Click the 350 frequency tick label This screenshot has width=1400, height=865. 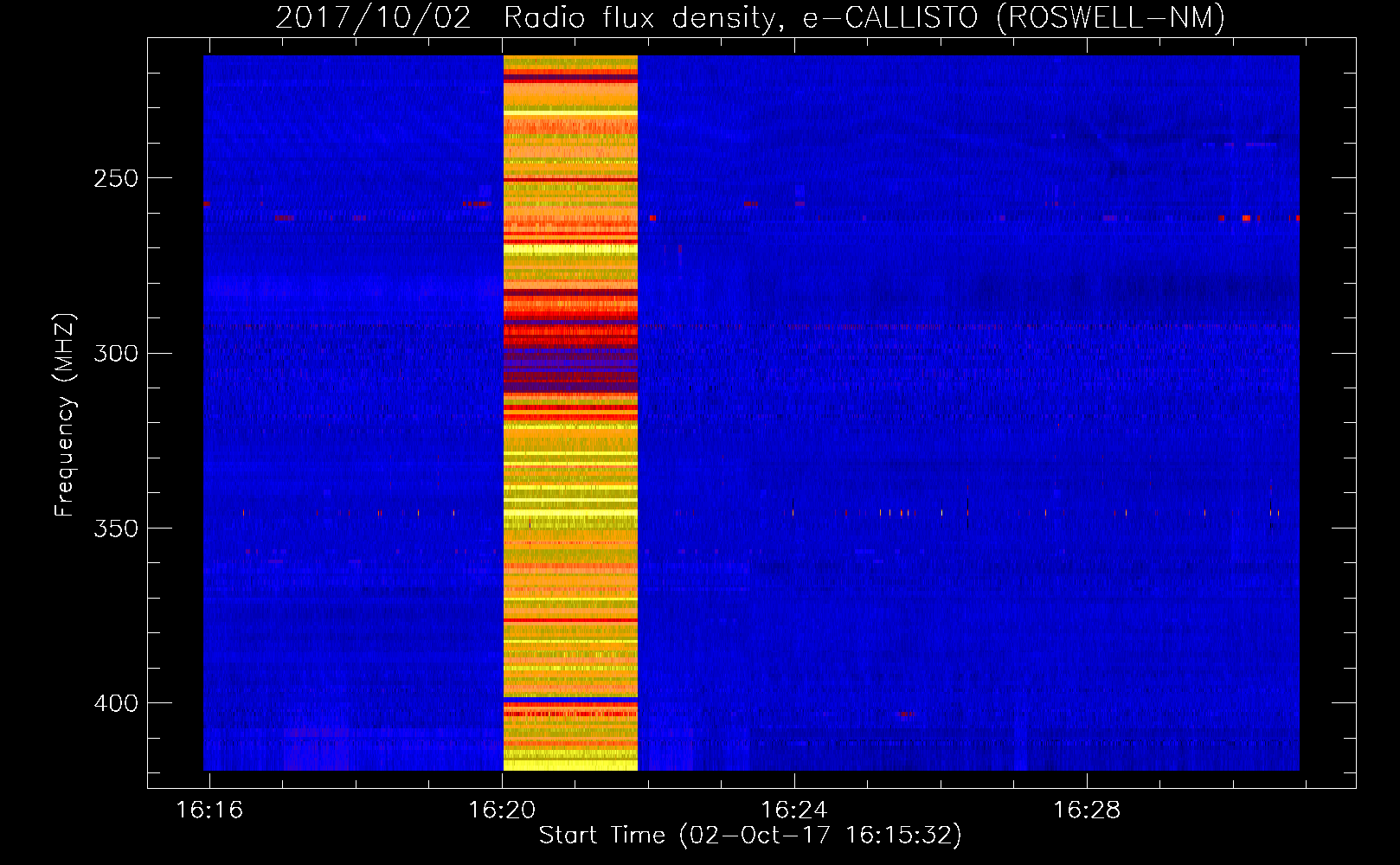[x=116, y=529]
